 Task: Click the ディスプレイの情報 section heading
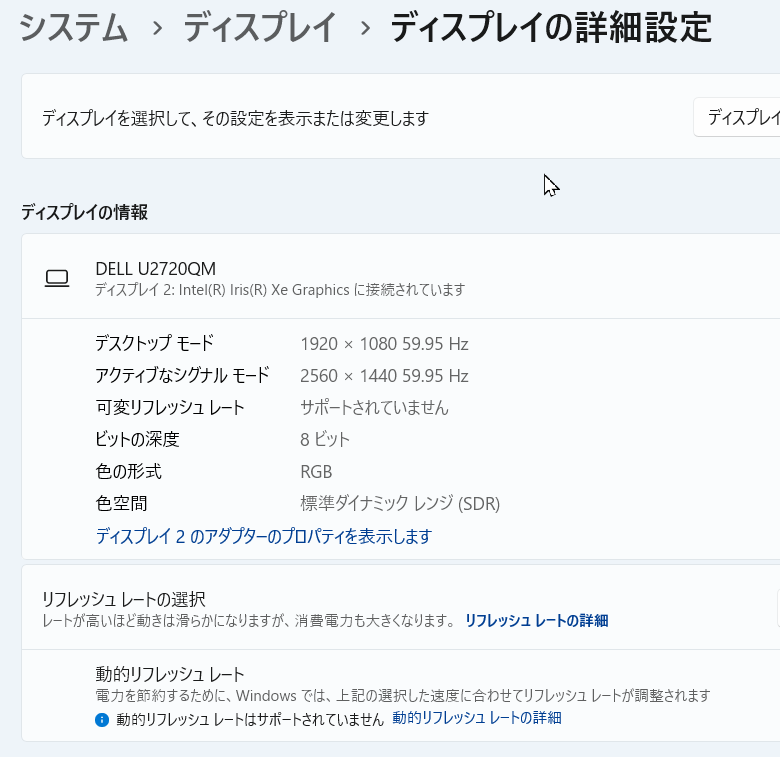85,212
